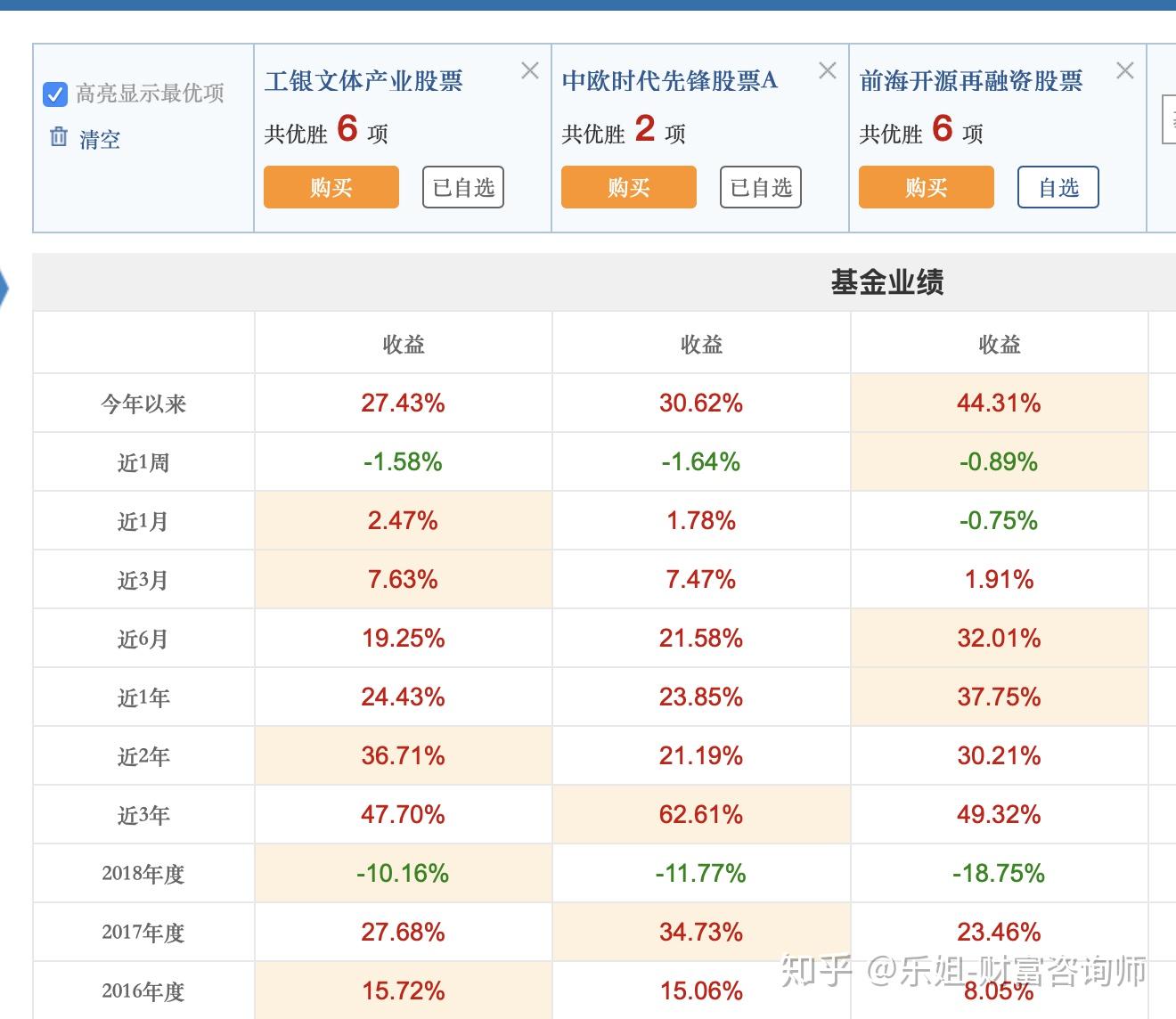
Task: Click the highlighted 15.72% value
Action: [x=403, y=990]
